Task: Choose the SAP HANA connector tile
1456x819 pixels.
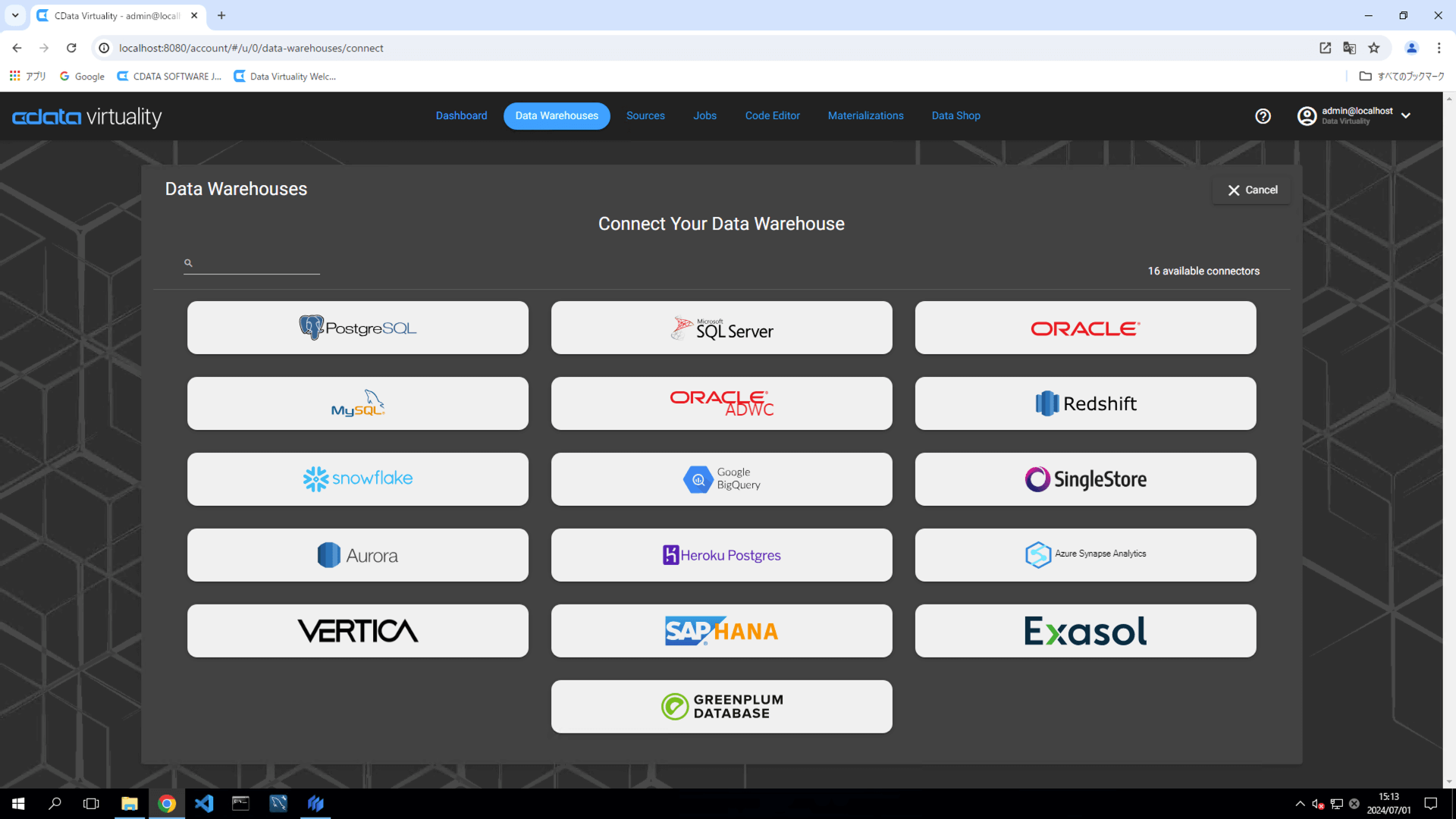Action: tap(721, 631)
